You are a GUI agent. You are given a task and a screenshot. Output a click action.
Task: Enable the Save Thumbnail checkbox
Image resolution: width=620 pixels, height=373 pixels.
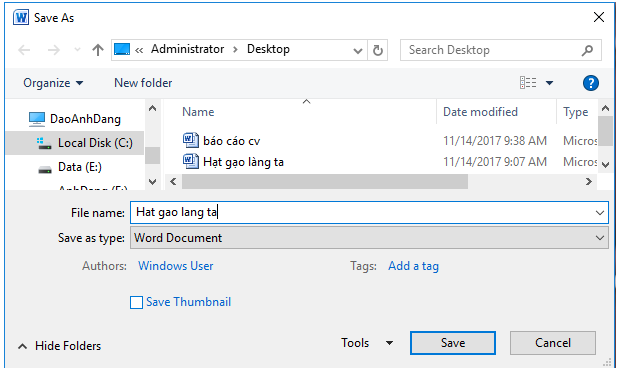136,303
